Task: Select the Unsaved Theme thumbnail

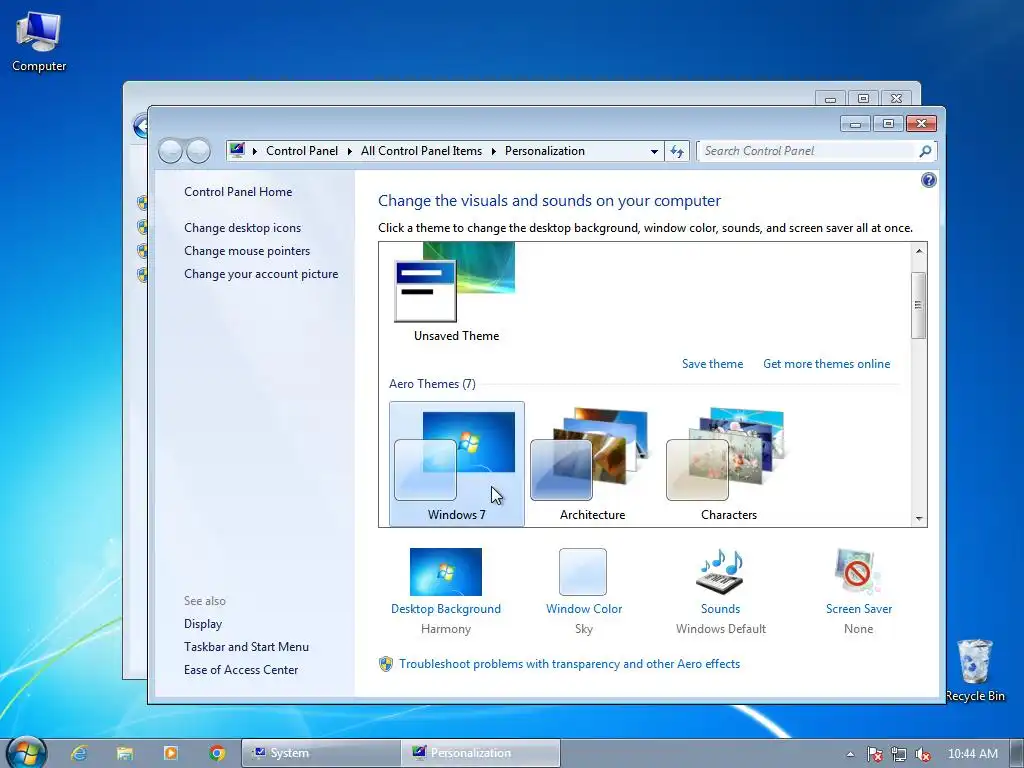Action: click(x=456, y=292)
